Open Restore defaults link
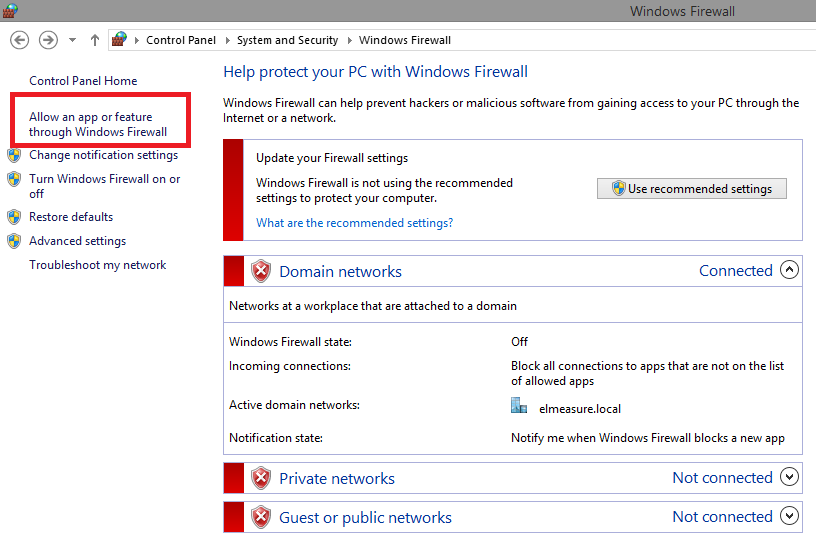 coord(71,217)
